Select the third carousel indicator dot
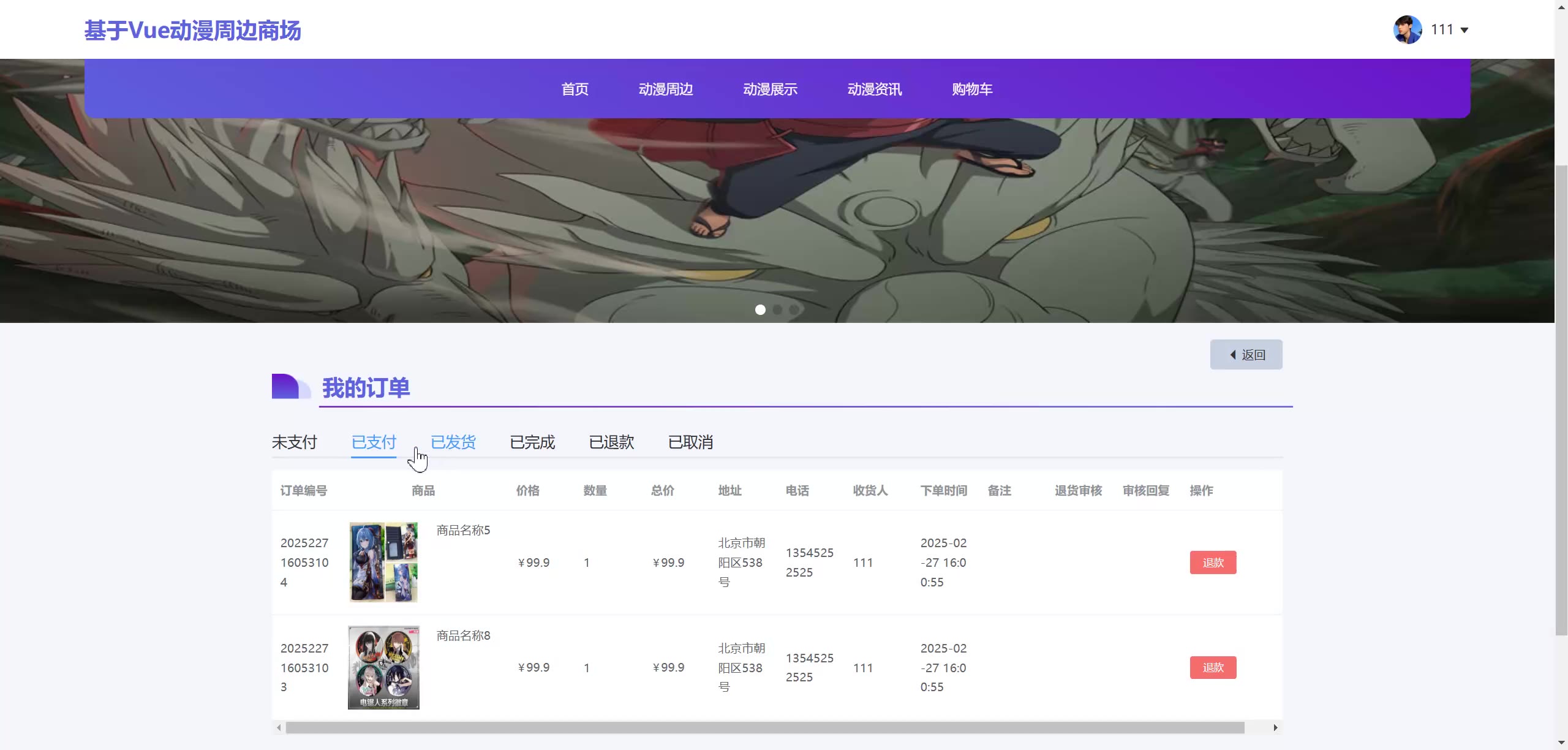The width and height of the screenshot is (1568, 750). point(794,310)
